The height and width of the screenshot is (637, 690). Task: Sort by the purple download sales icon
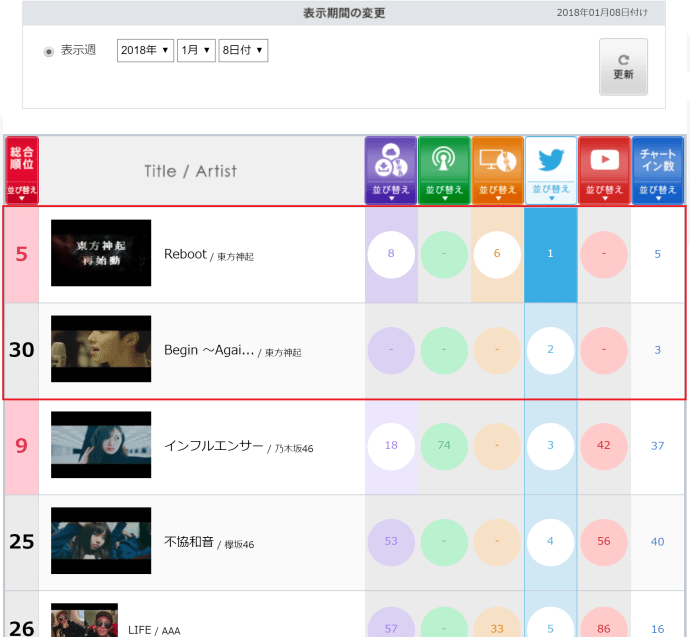coord(391,170)
